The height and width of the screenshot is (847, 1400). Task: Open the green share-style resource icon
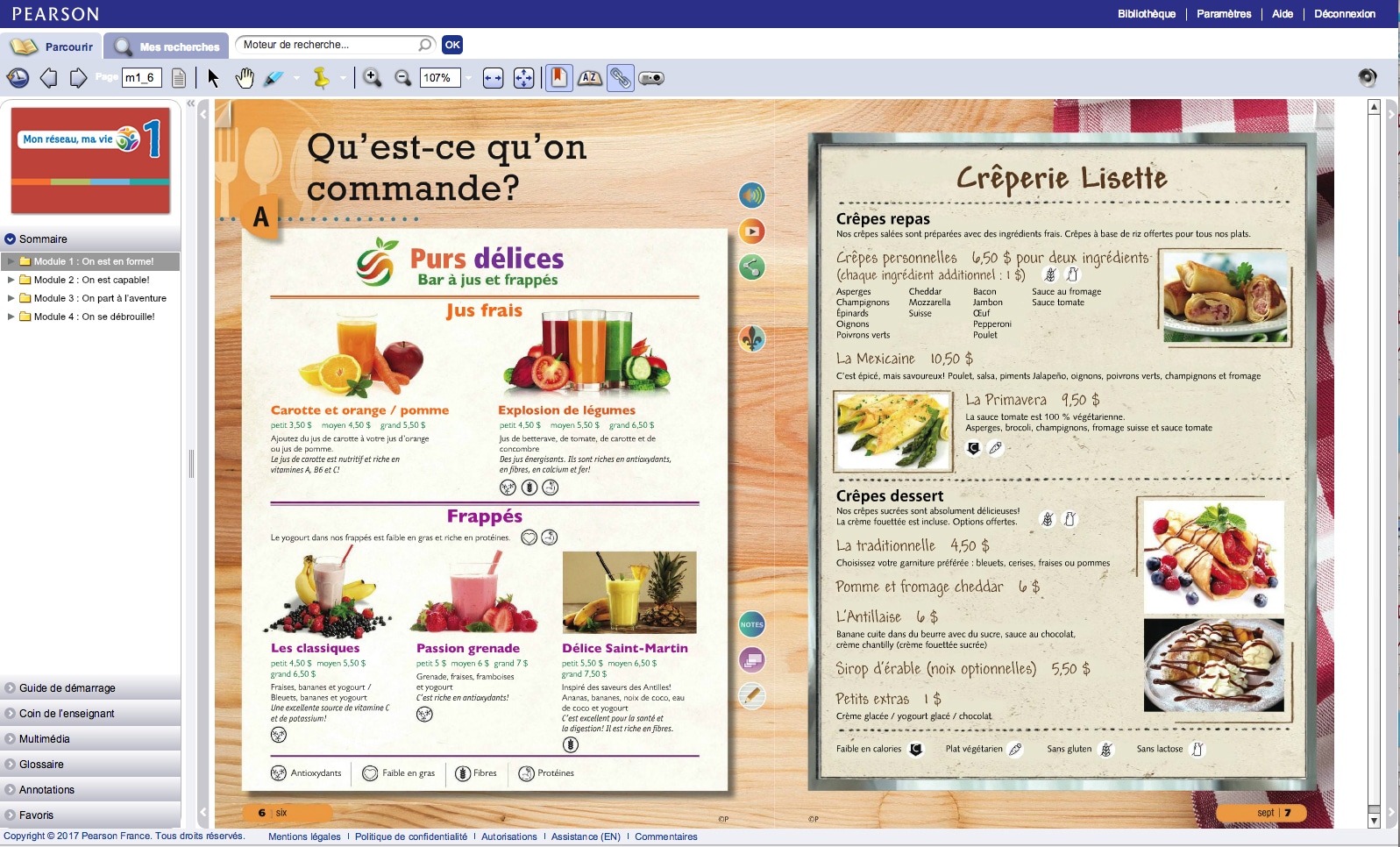pos(752,267)
